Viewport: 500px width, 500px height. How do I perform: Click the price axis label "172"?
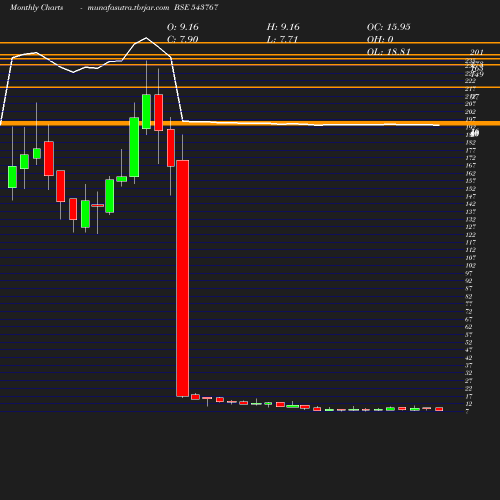pyautogui.click(x=471, y=158)
